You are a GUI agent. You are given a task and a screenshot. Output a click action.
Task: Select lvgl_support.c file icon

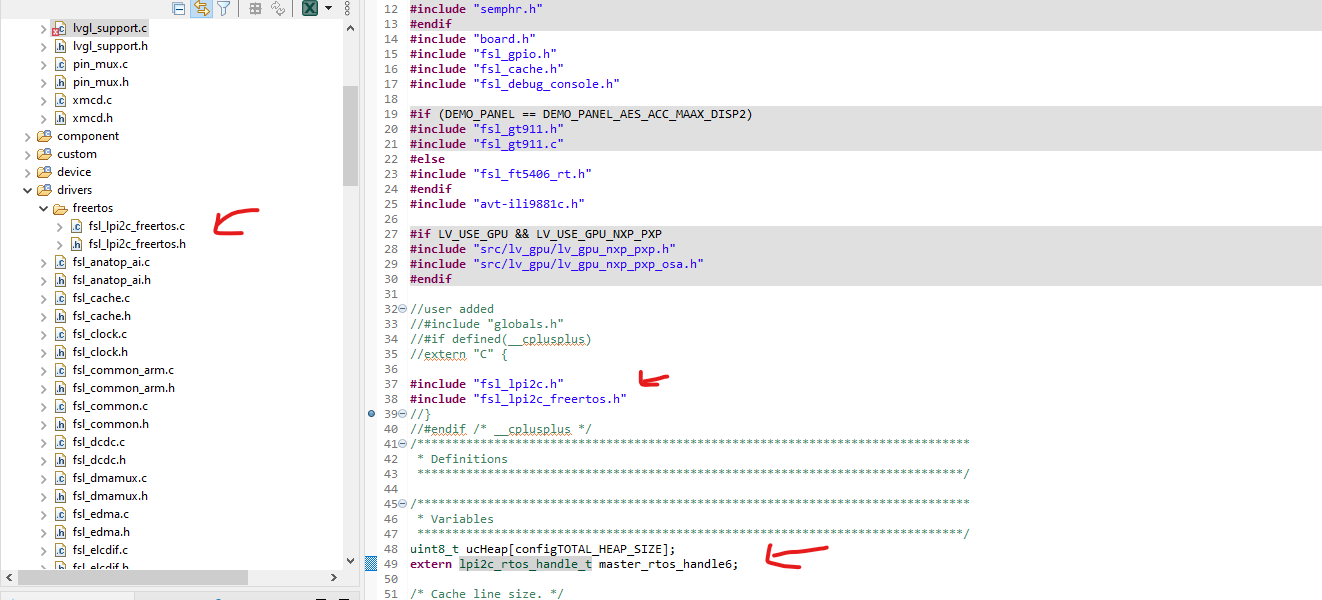pos(59,28)
